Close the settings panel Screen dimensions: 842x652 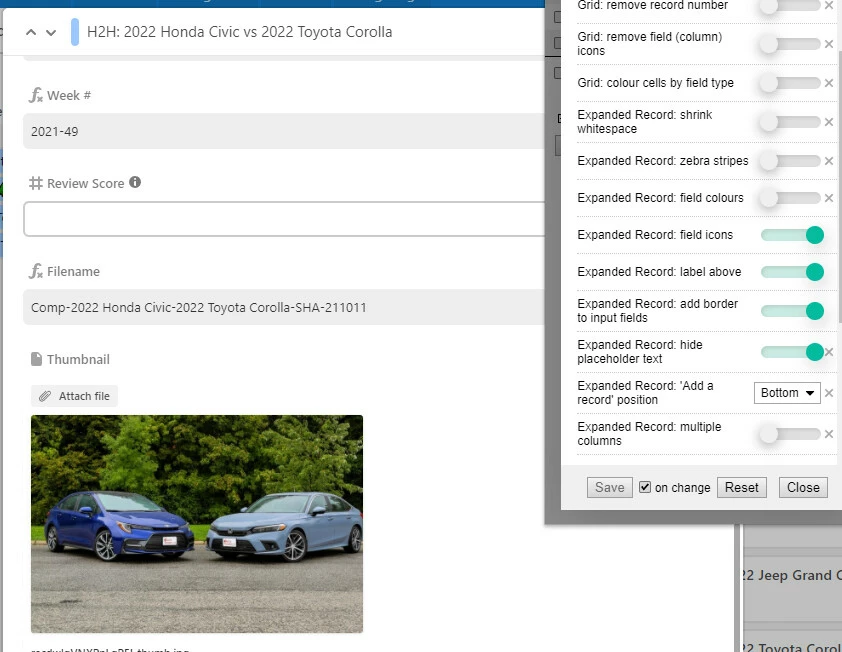803,487
